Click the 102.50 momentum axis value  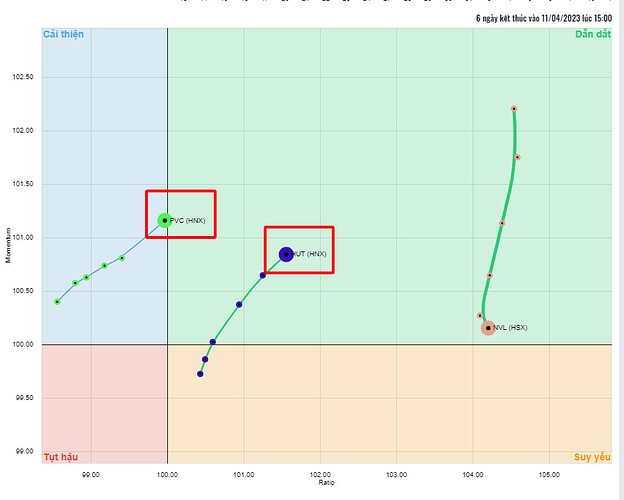pyautogui.click(x=23, y=77)
